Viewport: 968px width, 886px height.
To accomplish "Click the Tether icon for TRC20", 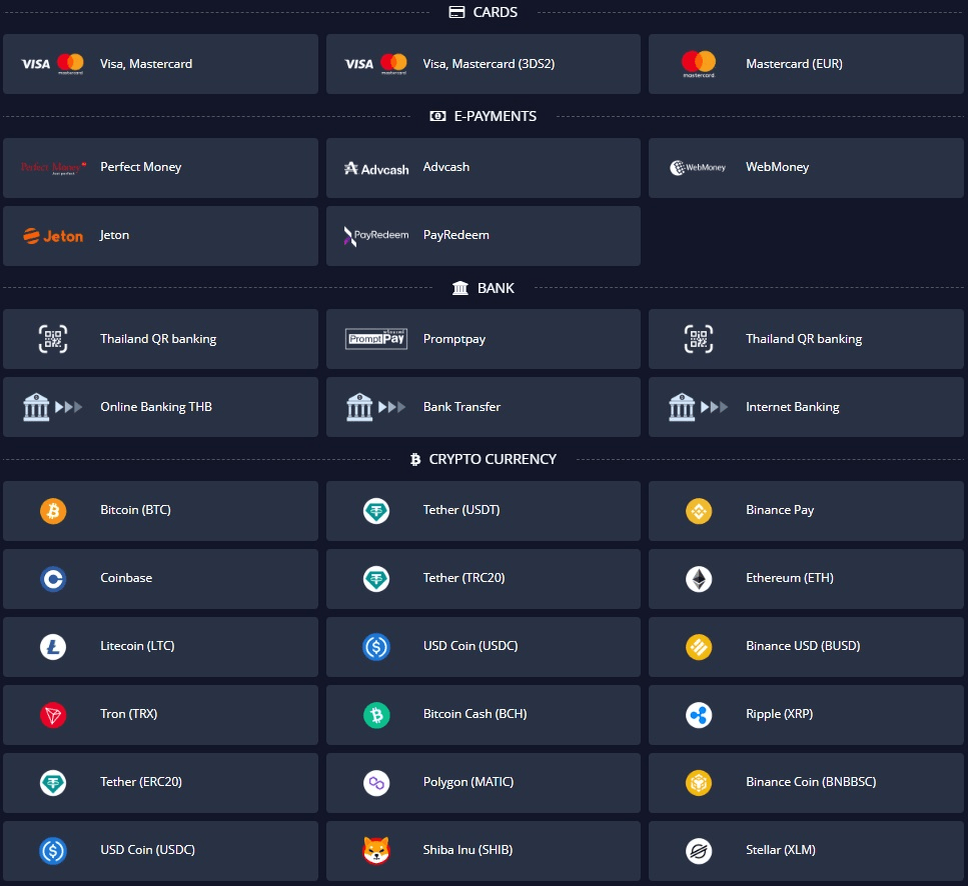I will pos(376,579).
